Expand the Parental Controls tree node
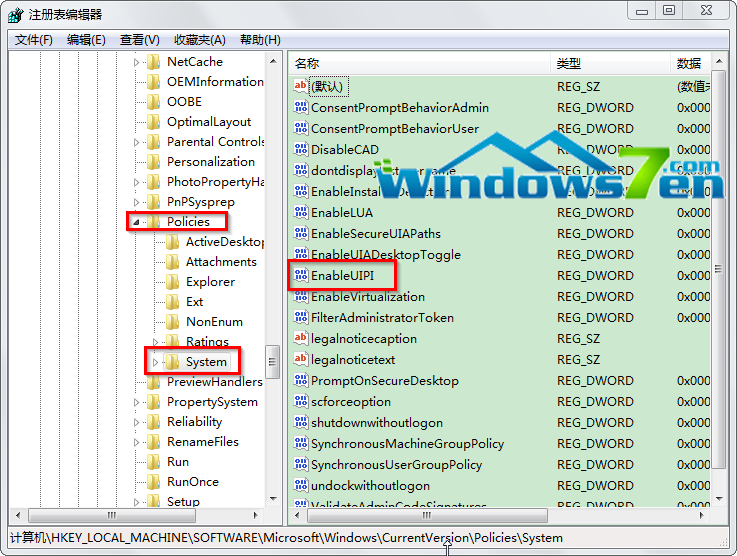Screen dimensions: 737x556 pos(136,142)
